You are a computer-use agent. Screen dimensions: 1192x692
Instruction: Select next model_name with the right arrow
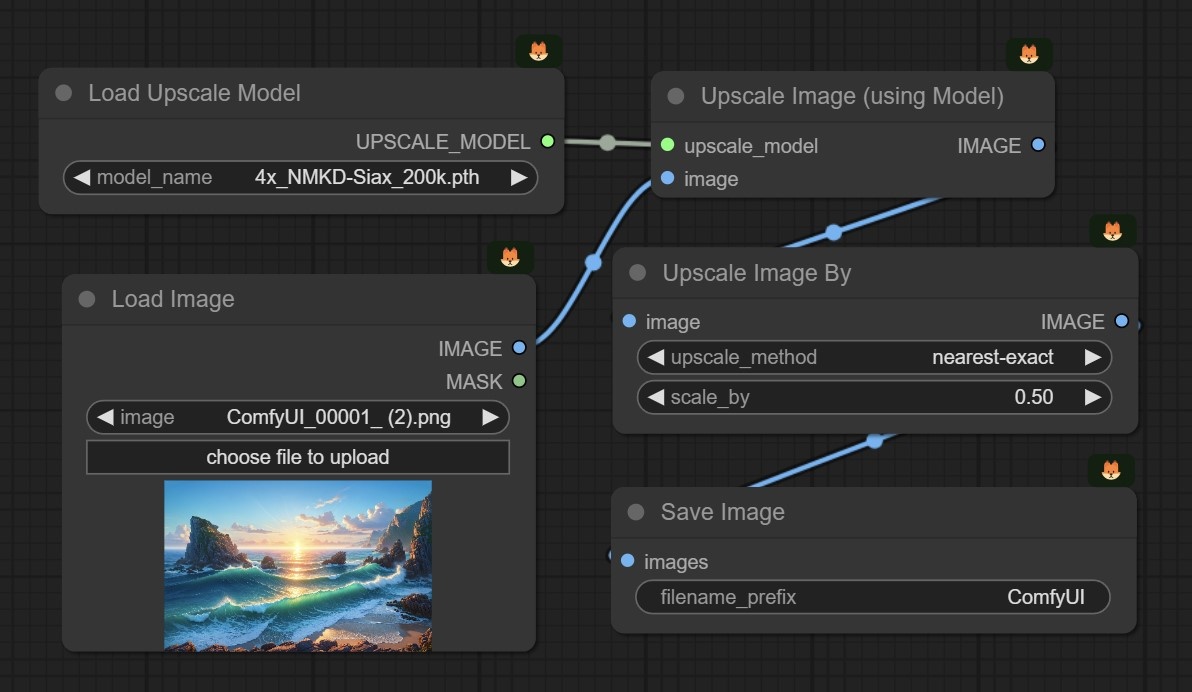pyautogui.click(x=518, y=178)
